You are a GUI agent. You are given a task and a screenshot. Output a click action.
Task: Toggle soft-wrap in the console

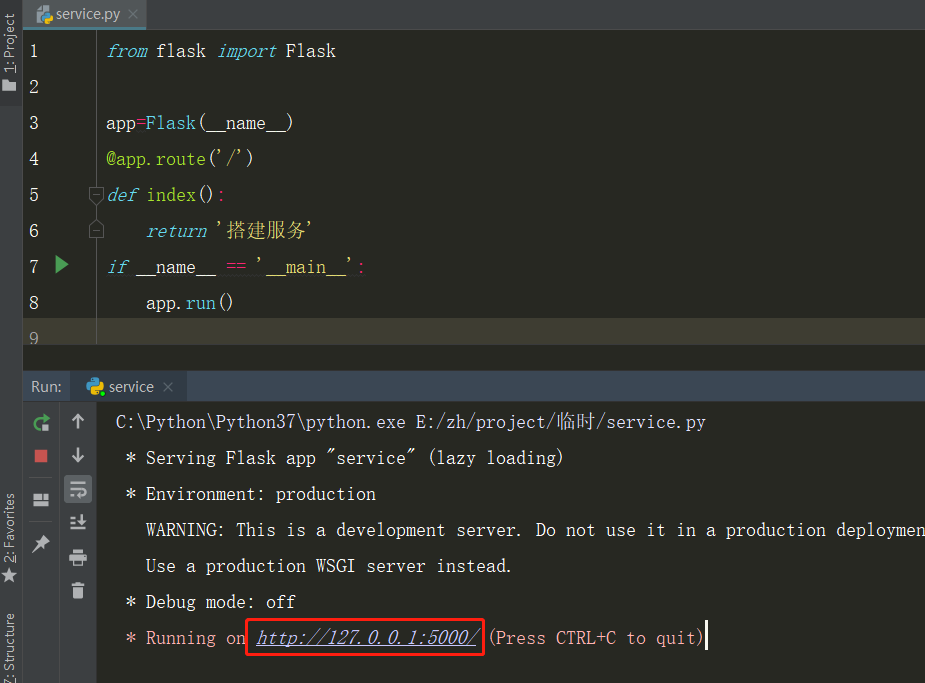[x=78, y=489]
